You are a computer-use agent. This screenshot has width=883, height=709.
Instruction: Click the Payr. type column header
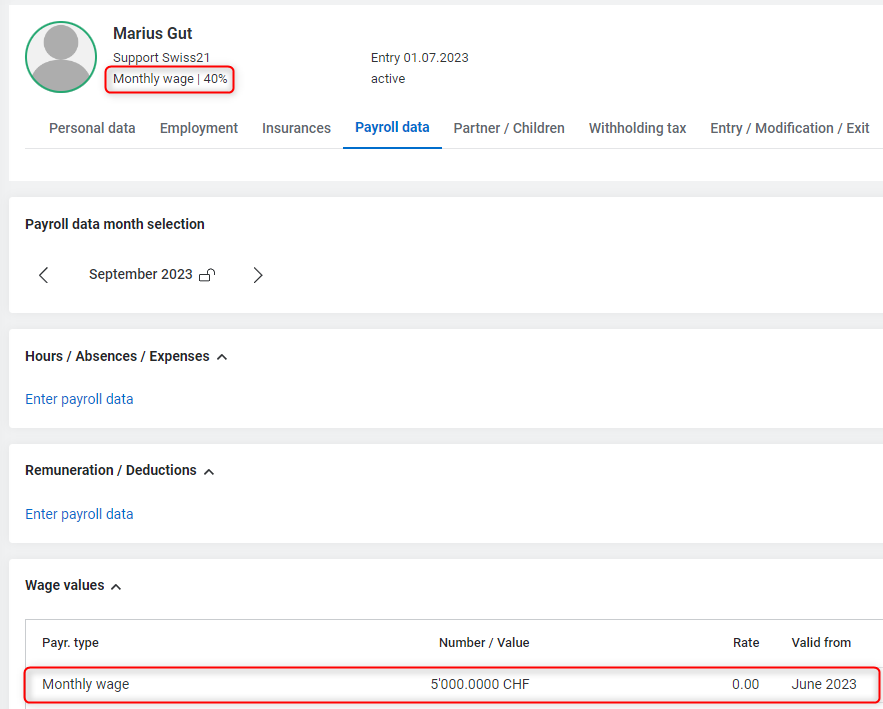pos(70,643)
